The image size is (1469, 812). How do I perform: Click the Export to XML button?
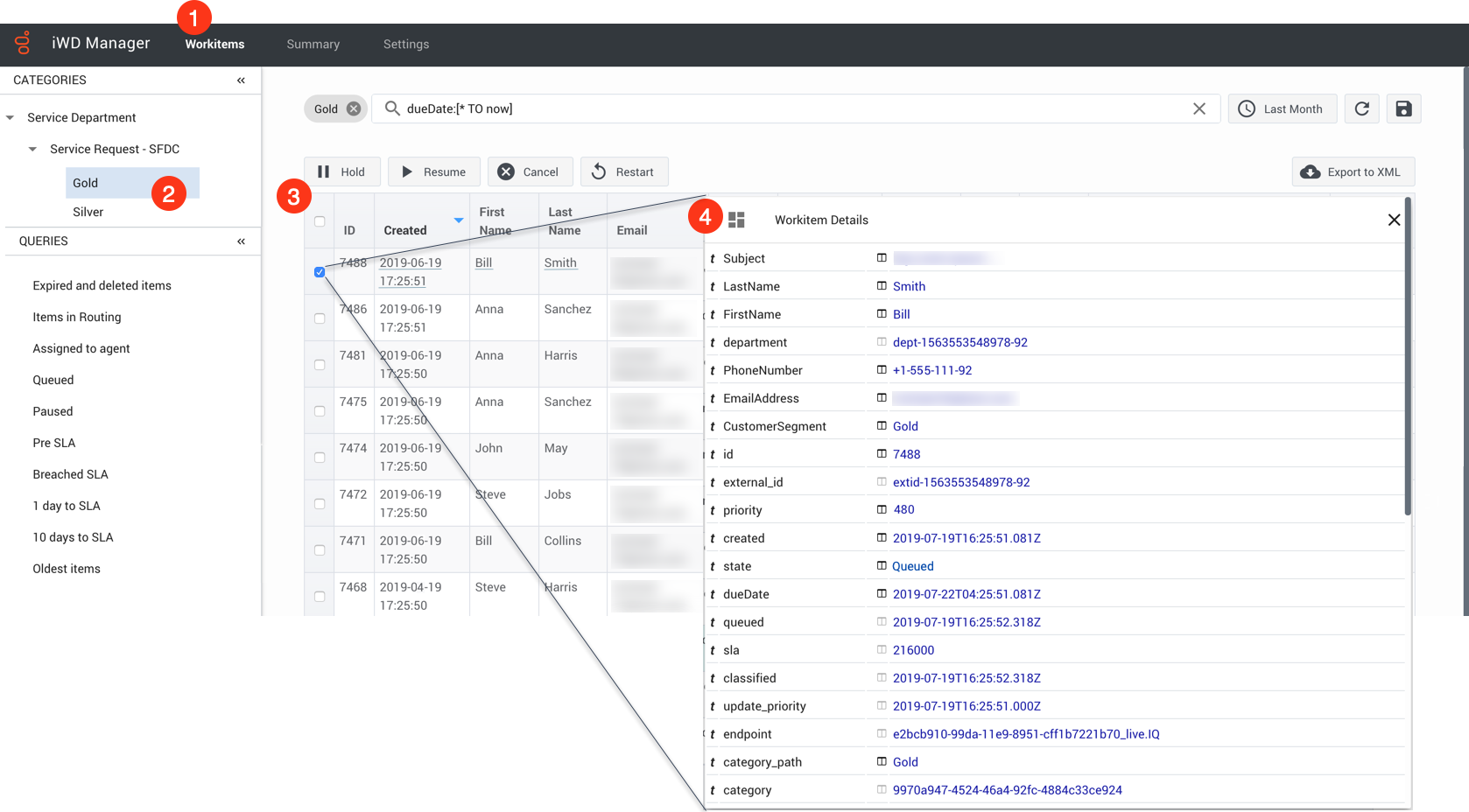pos(1353,172)
